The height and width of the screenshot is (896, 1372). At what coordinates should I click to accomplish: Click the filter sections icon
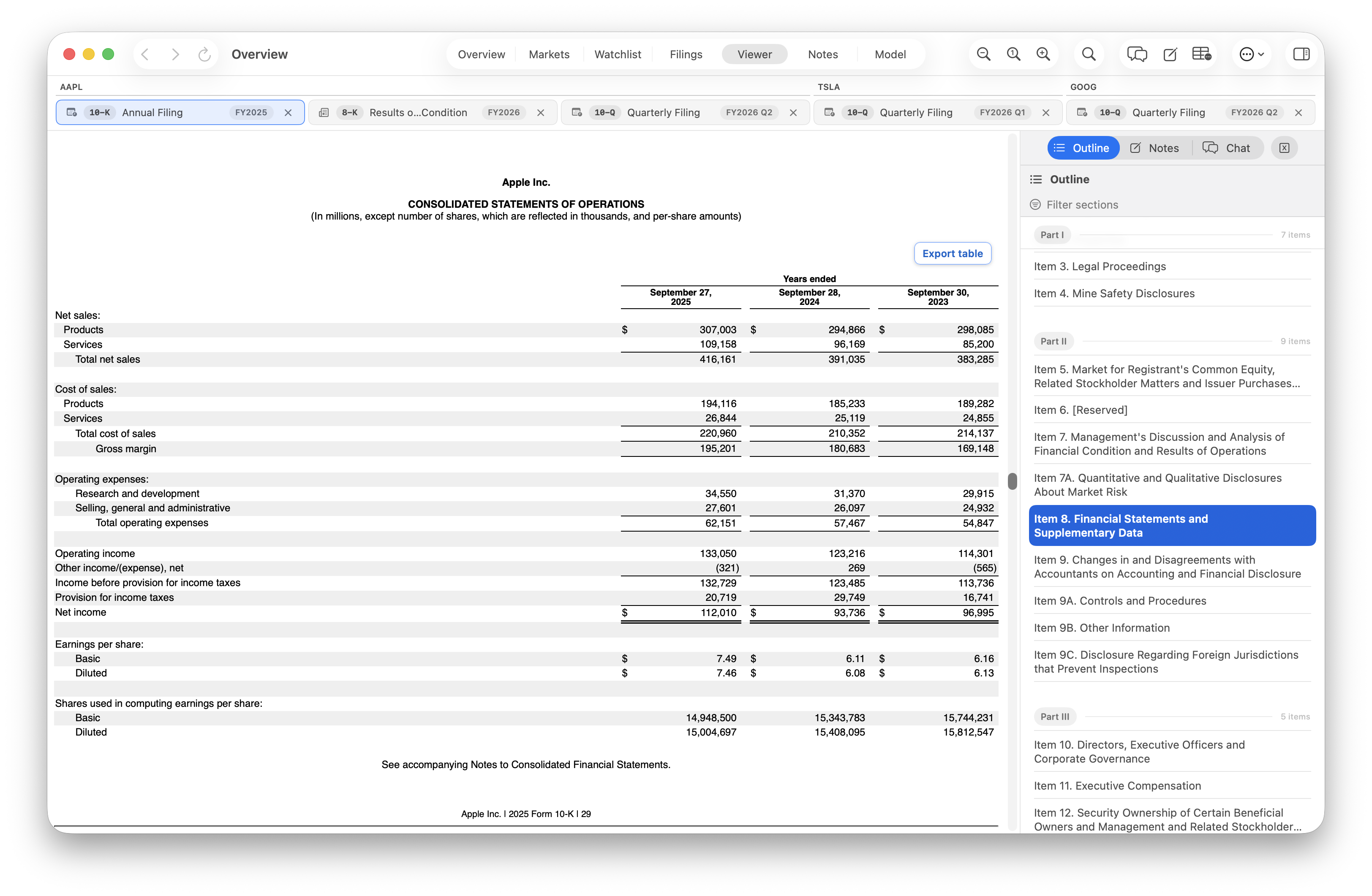(1035, 204)
